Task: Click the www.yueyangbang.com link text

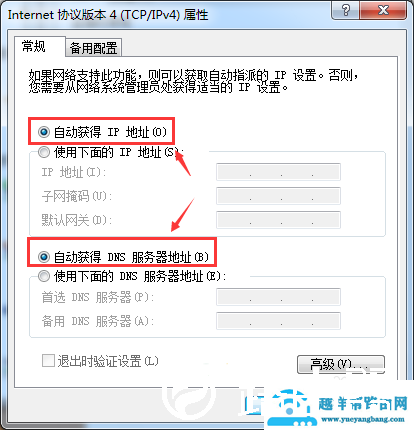Action: pyautogui.click(x=363, y=419)
